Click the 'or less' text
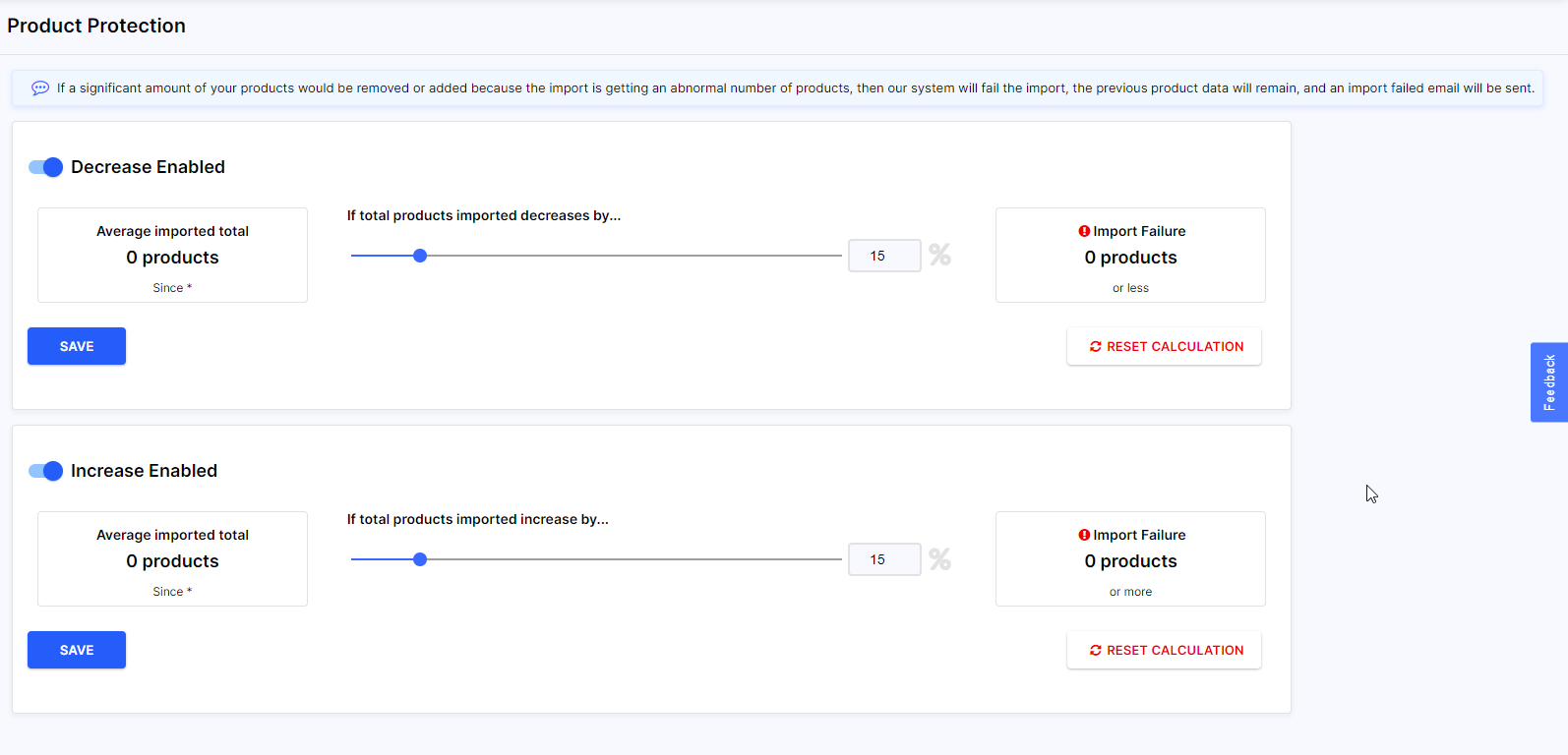 click(1130, 288)
